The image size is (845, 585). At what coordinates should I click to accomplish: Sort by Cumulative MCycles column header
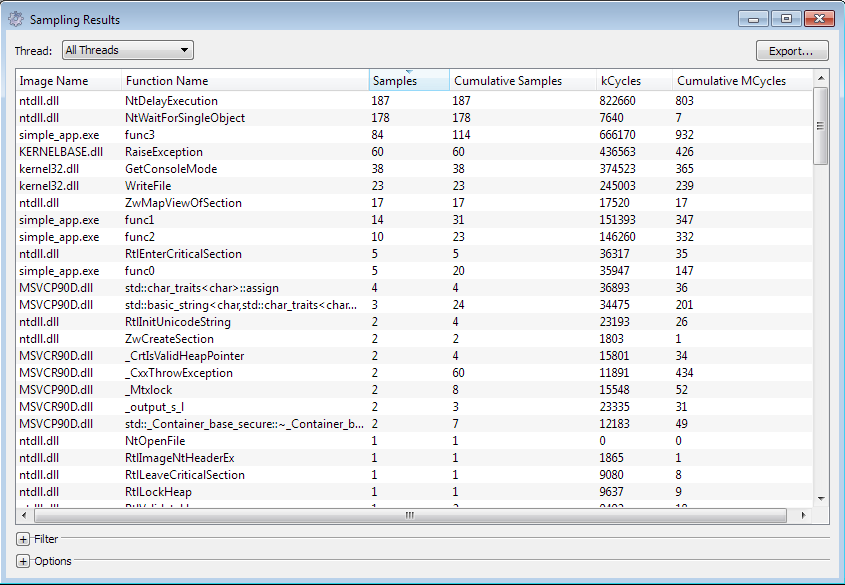pos(742,80)
